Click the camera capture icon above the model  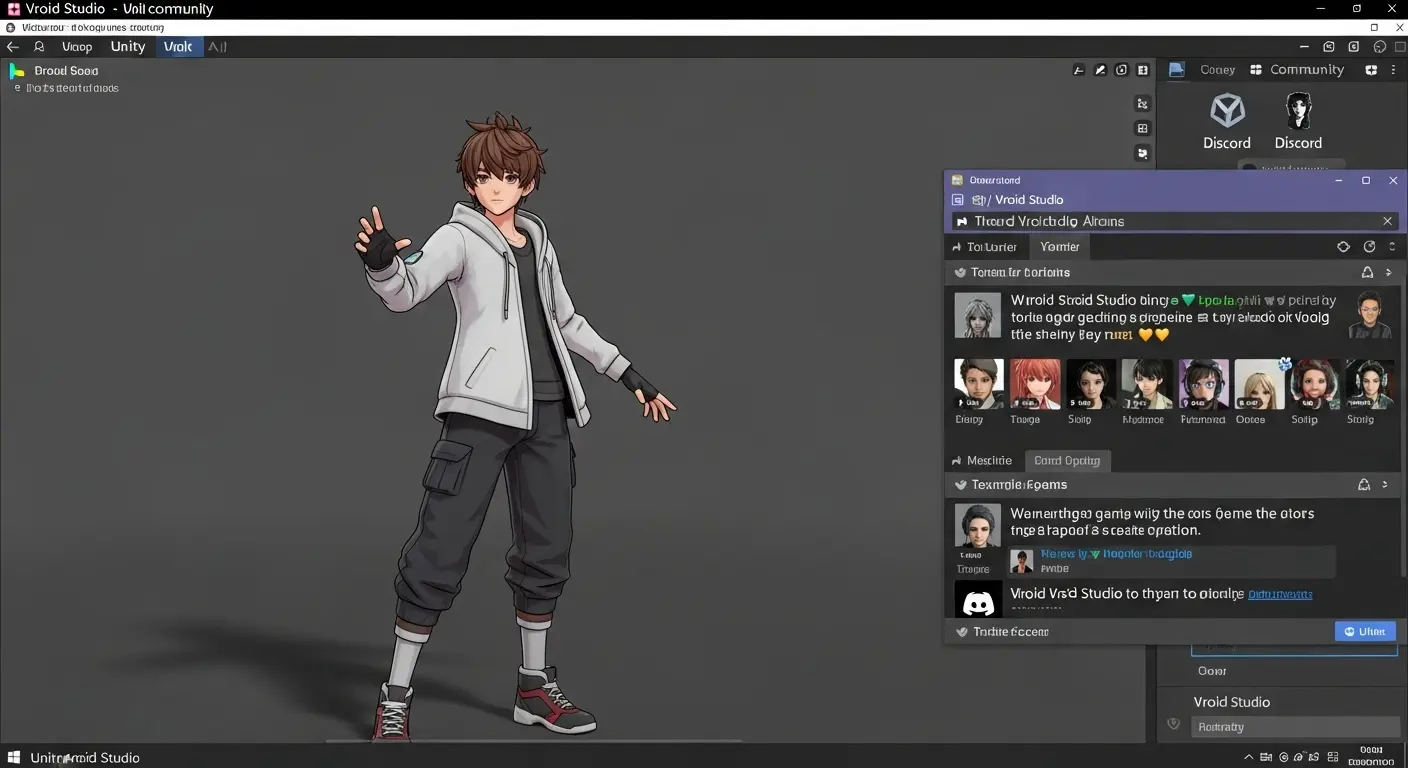pos(1121,69)
